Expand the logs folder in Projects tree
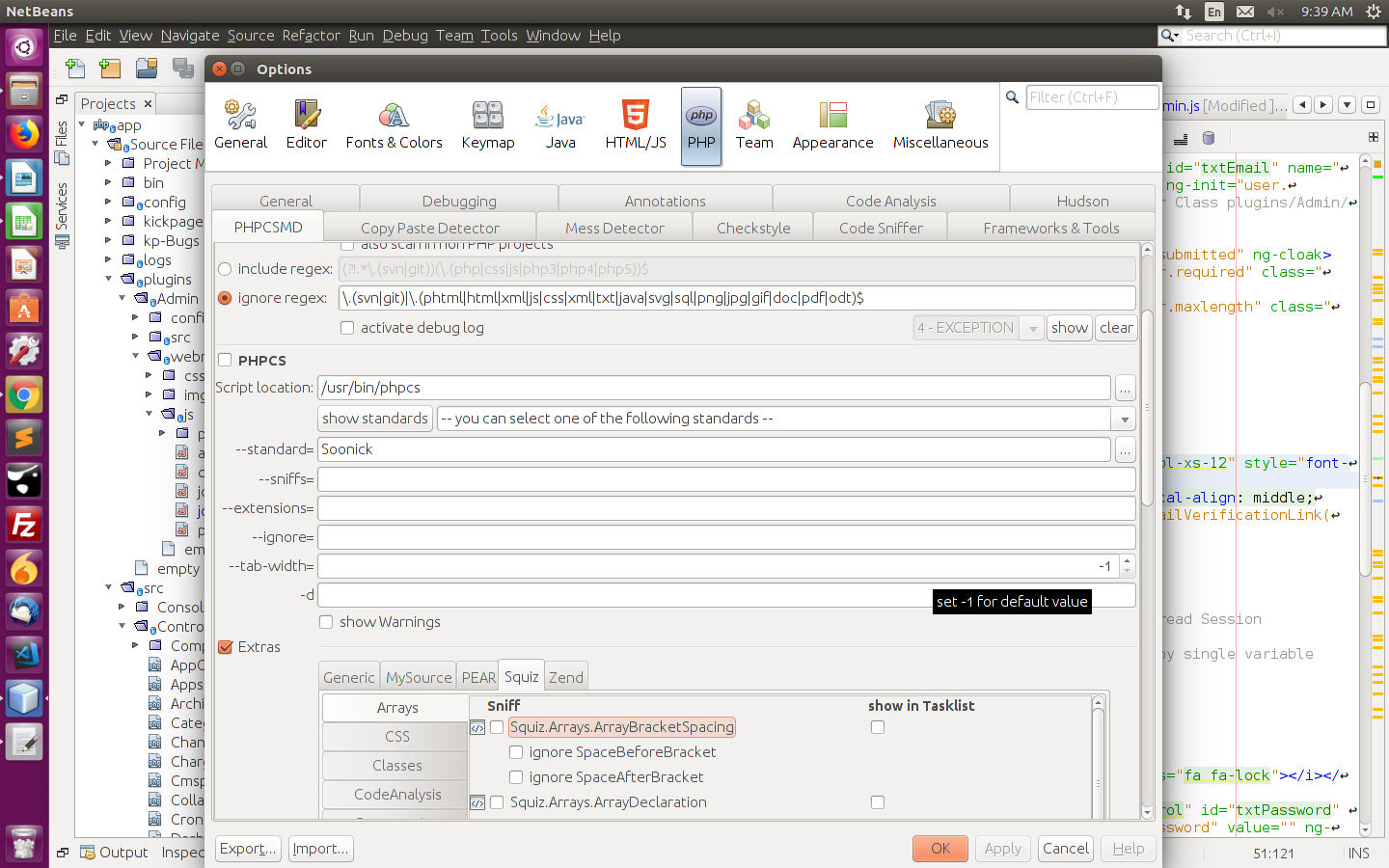Image resolution: width=1389 pixels, height=868 pixels. tap(109, 259)
